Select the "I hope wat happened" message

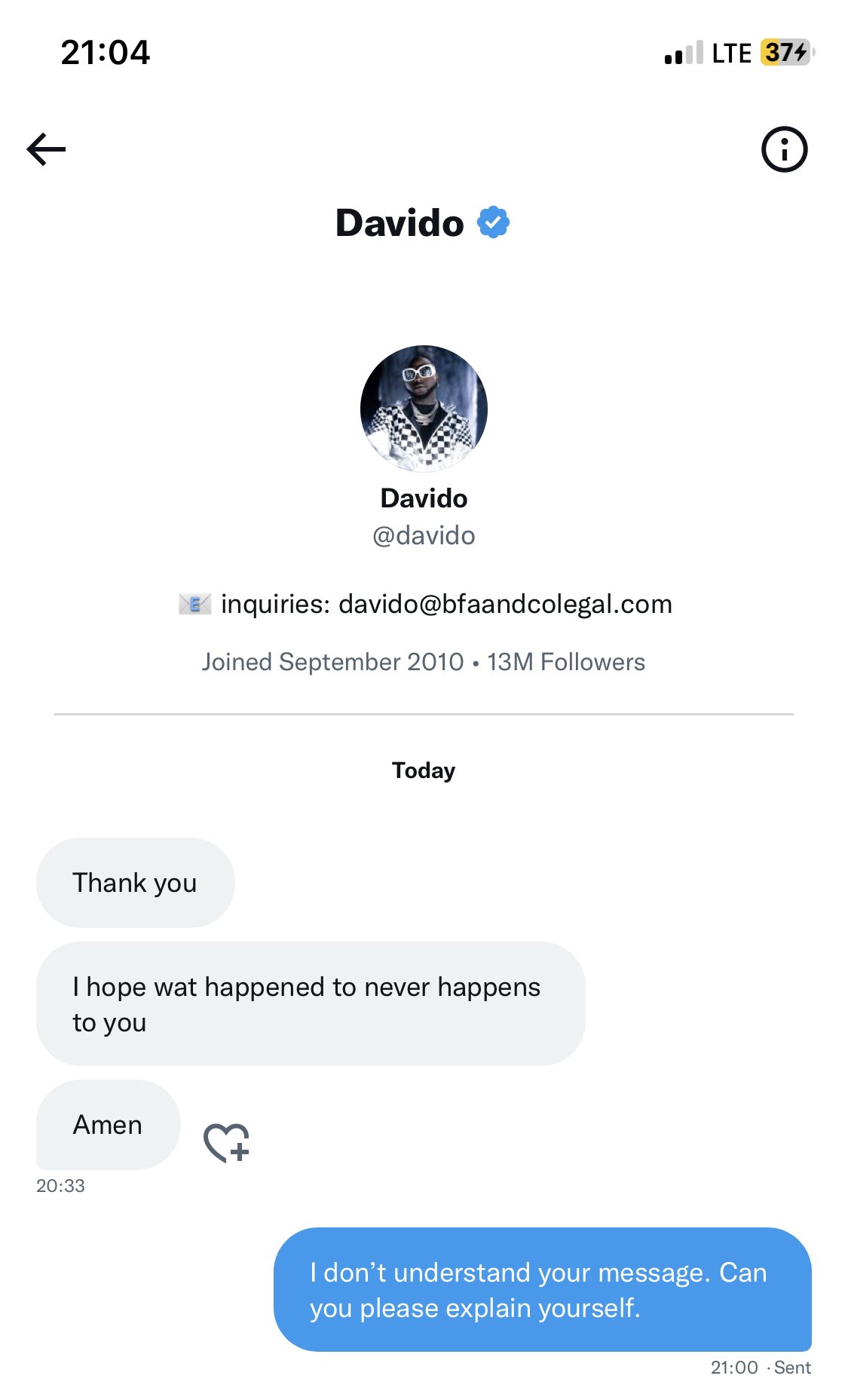point(310,1003)
